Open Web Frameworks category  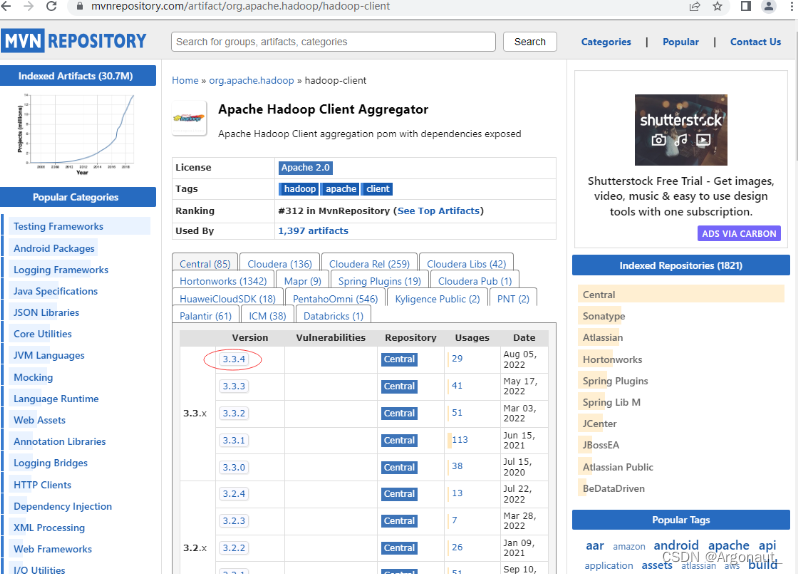click(x=52, y=549)
